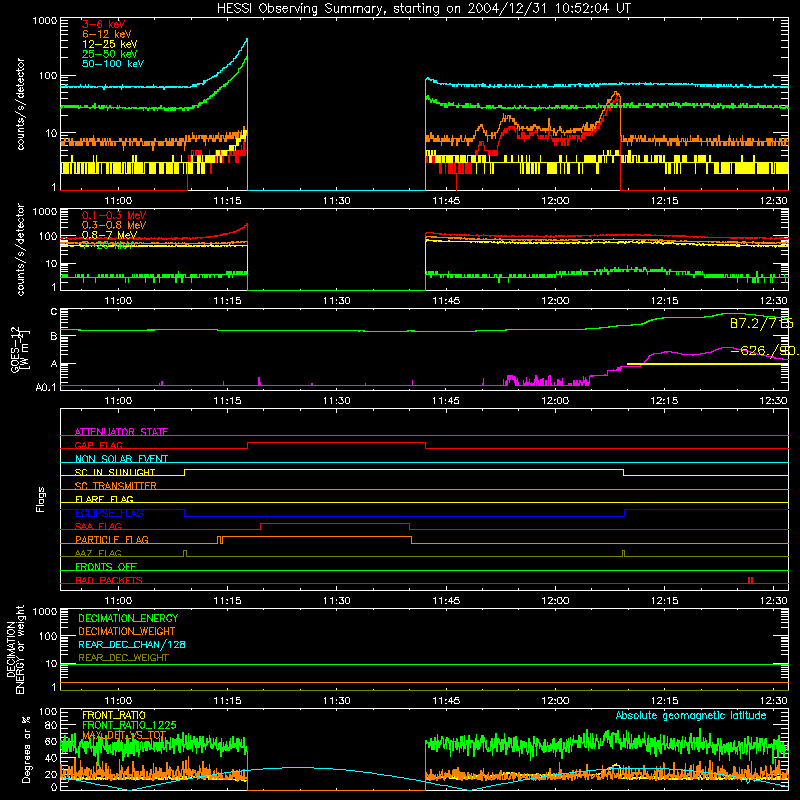Select the FRONT_RATIO legend label
The height and width of the screenshot is (800, 800).
pyautogui.click(x=114, y=715)
